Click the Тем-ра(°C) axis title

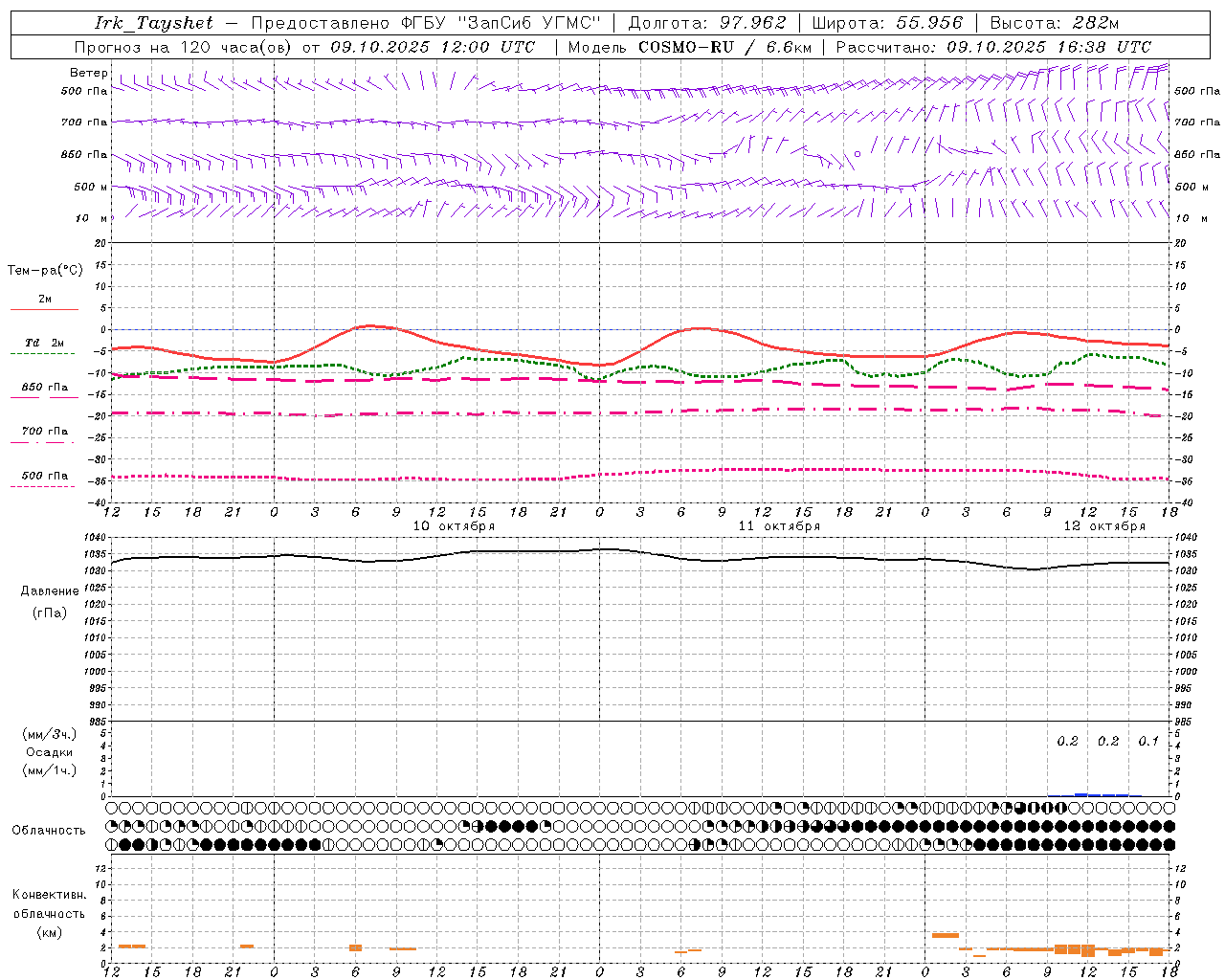tap(45, 271)
